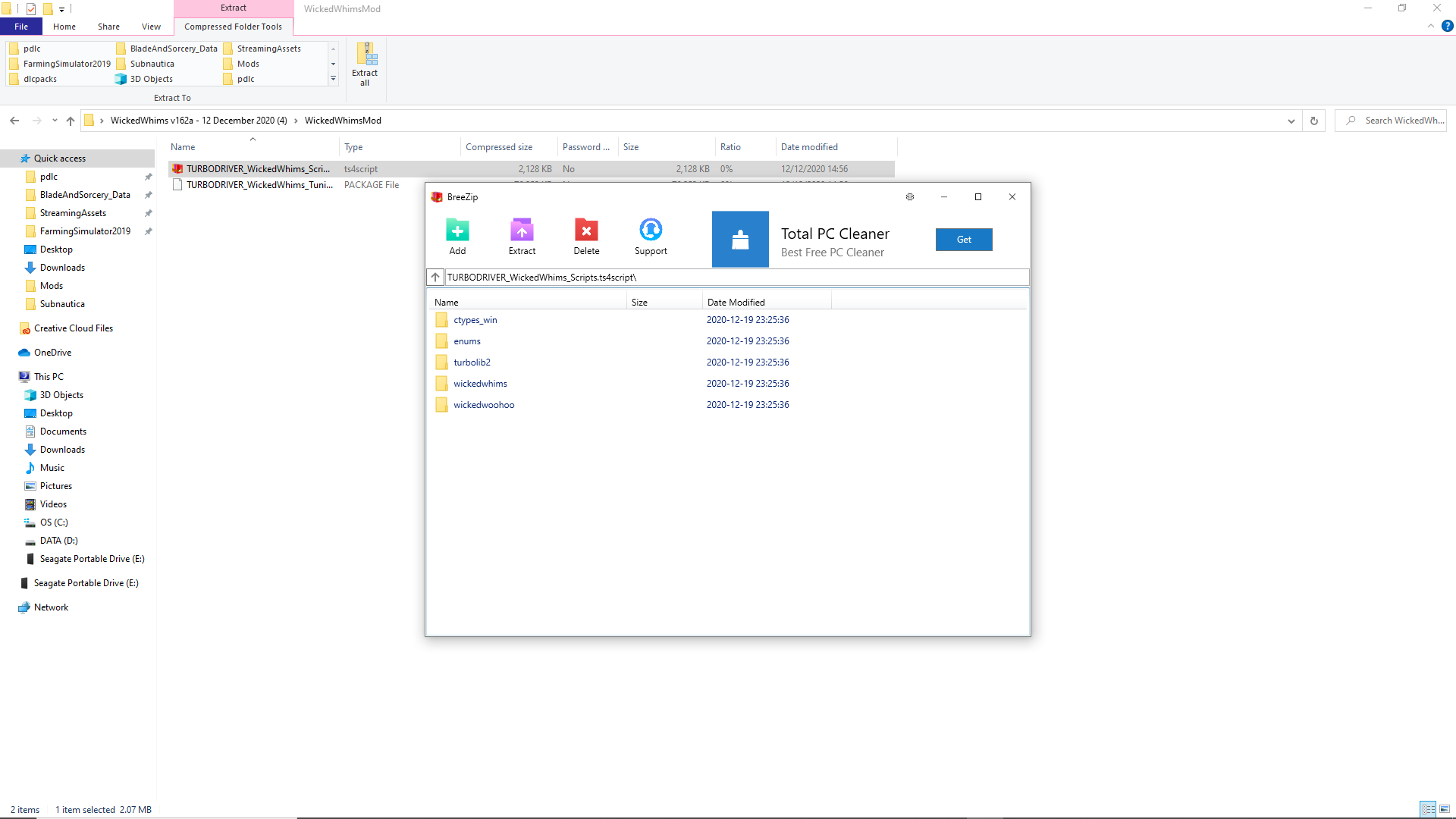Open the File menu

pos(21,27)
